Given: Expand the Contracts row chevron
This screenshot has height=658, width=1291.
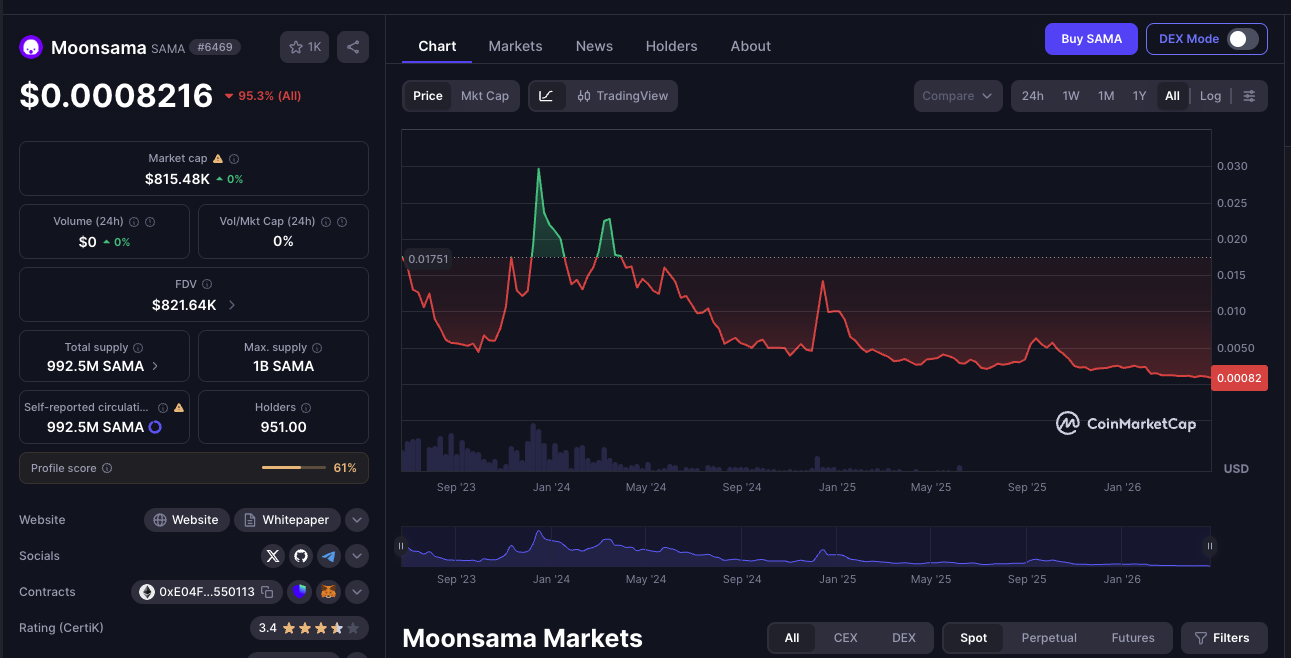Looking at the screenshot, I should point(357,592).
